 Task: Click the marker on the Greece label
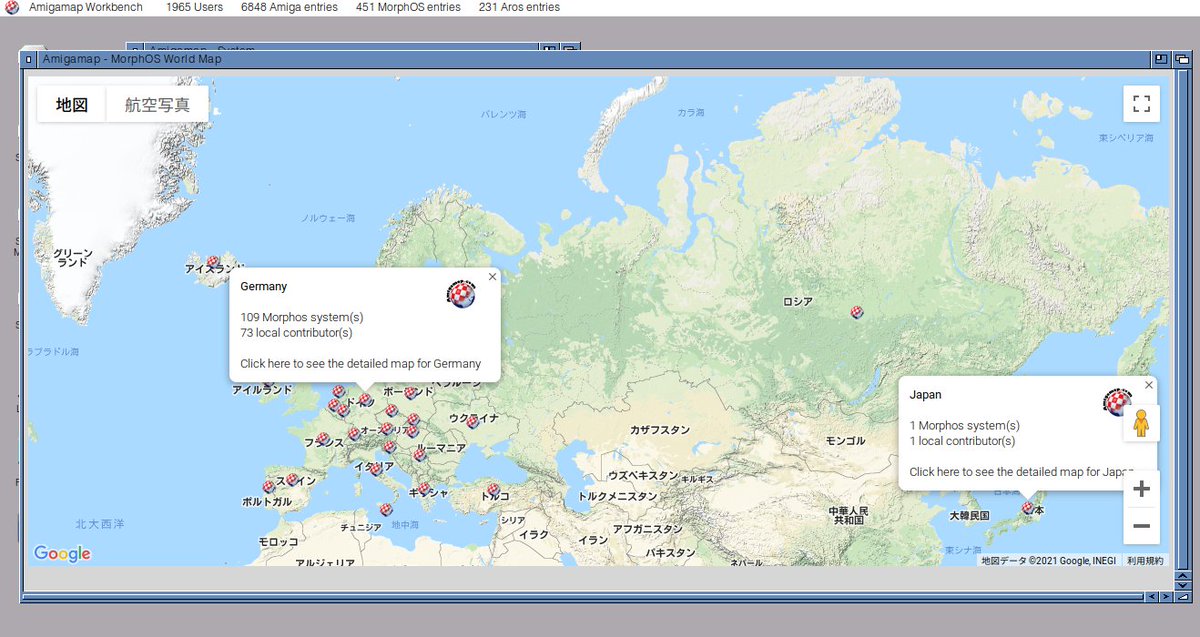point(424,489)
